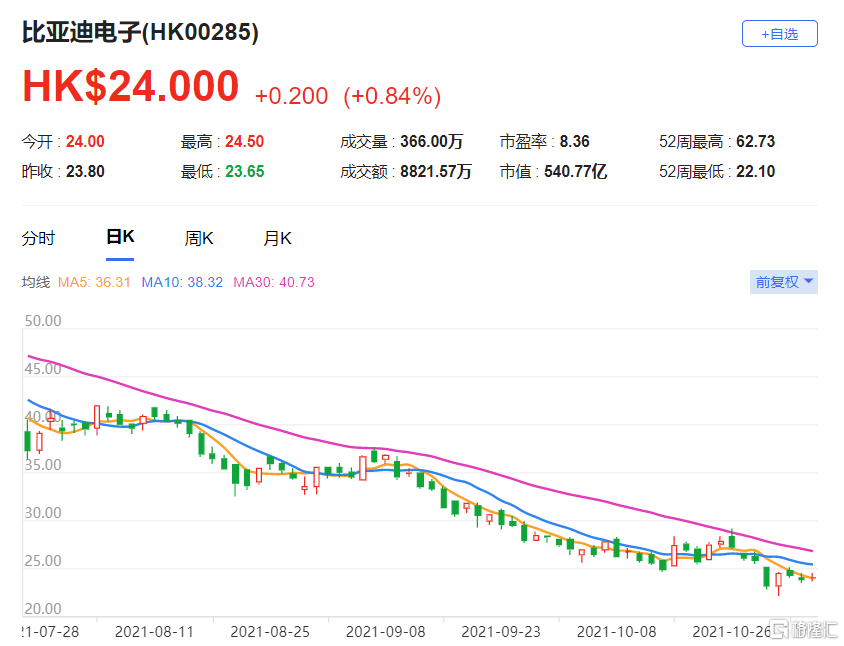The height and width of the screenshot is (646, 844).
Task: Click the 2021-09-08 date axis label
Action: tap(385, 631)
